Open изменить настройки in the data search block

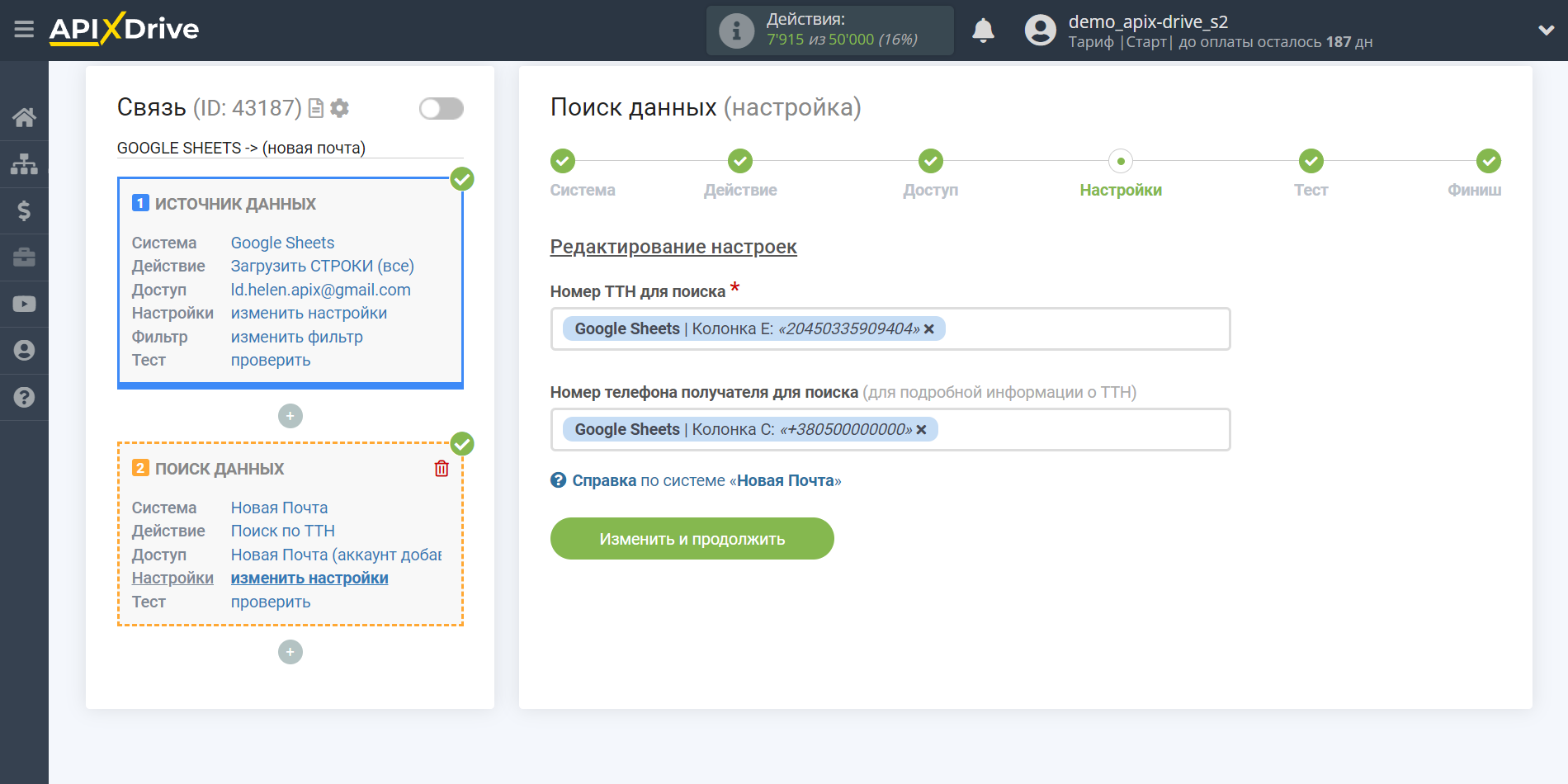(309, 578)
